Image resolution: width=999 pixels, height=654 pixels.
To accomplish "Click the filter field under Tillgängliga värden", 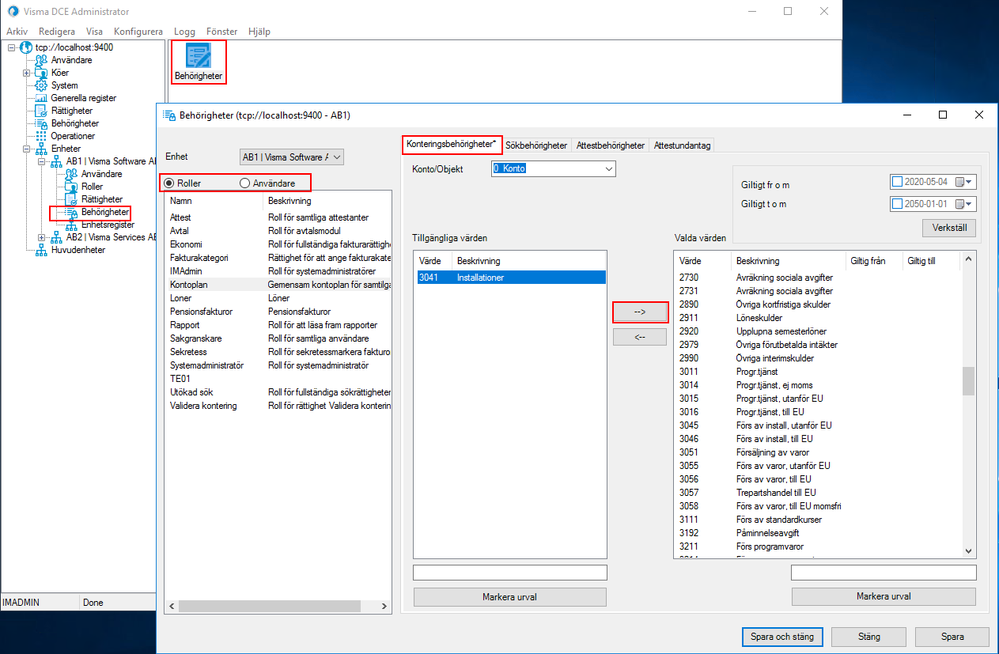I will [x=510, y=572].
